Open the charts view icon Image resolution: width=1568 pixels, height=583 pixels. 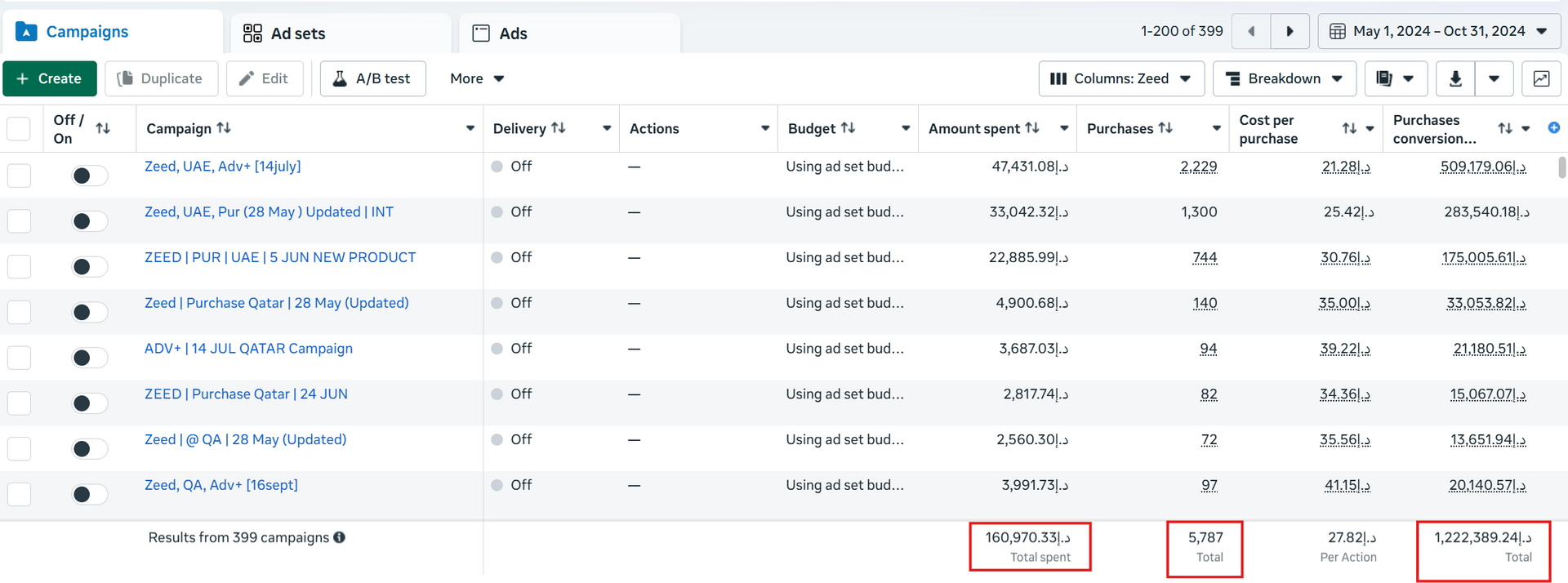(1541, 78)
